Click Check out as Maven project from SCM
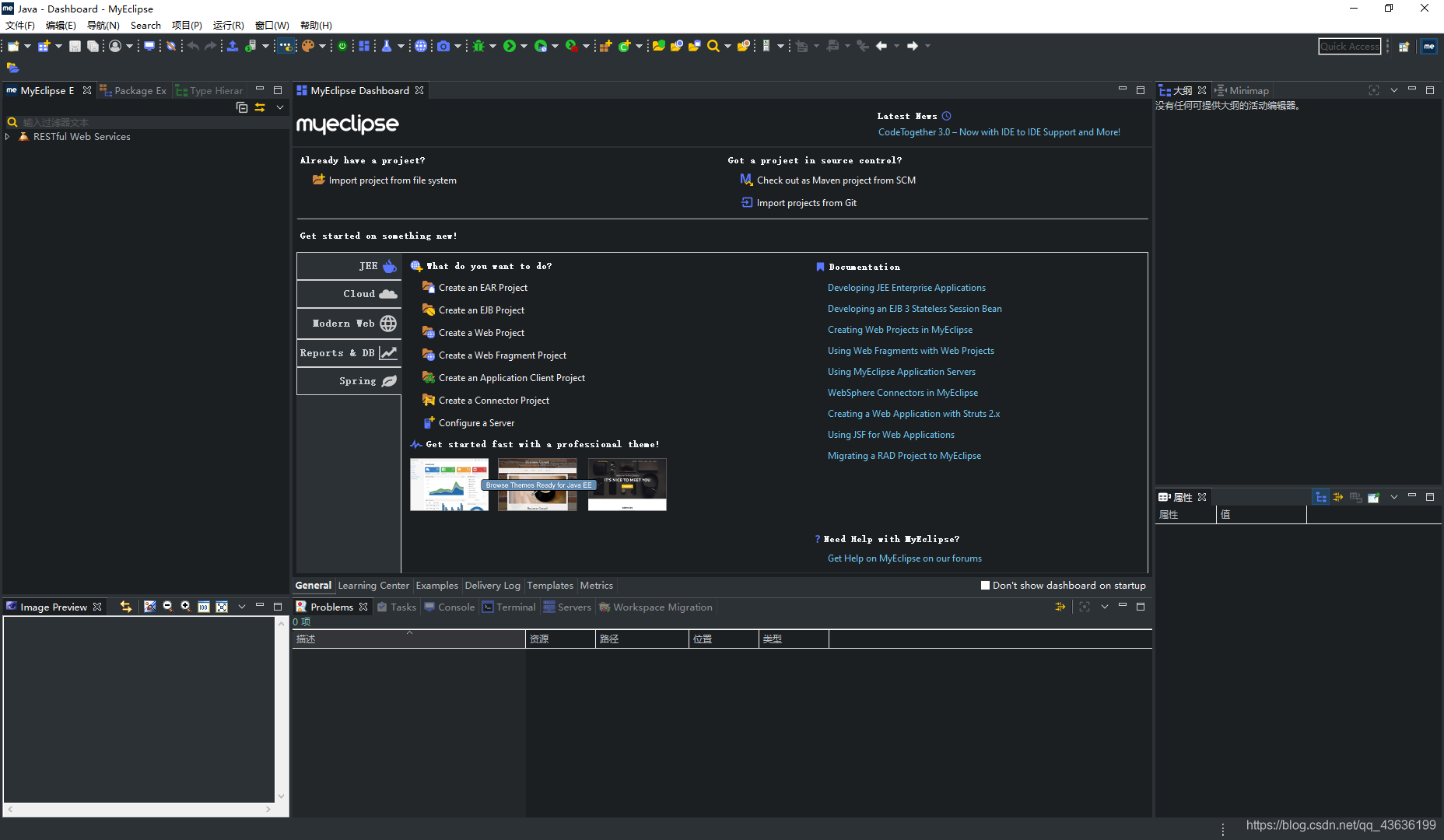The image size is (1444, 840). click(836, 180)
